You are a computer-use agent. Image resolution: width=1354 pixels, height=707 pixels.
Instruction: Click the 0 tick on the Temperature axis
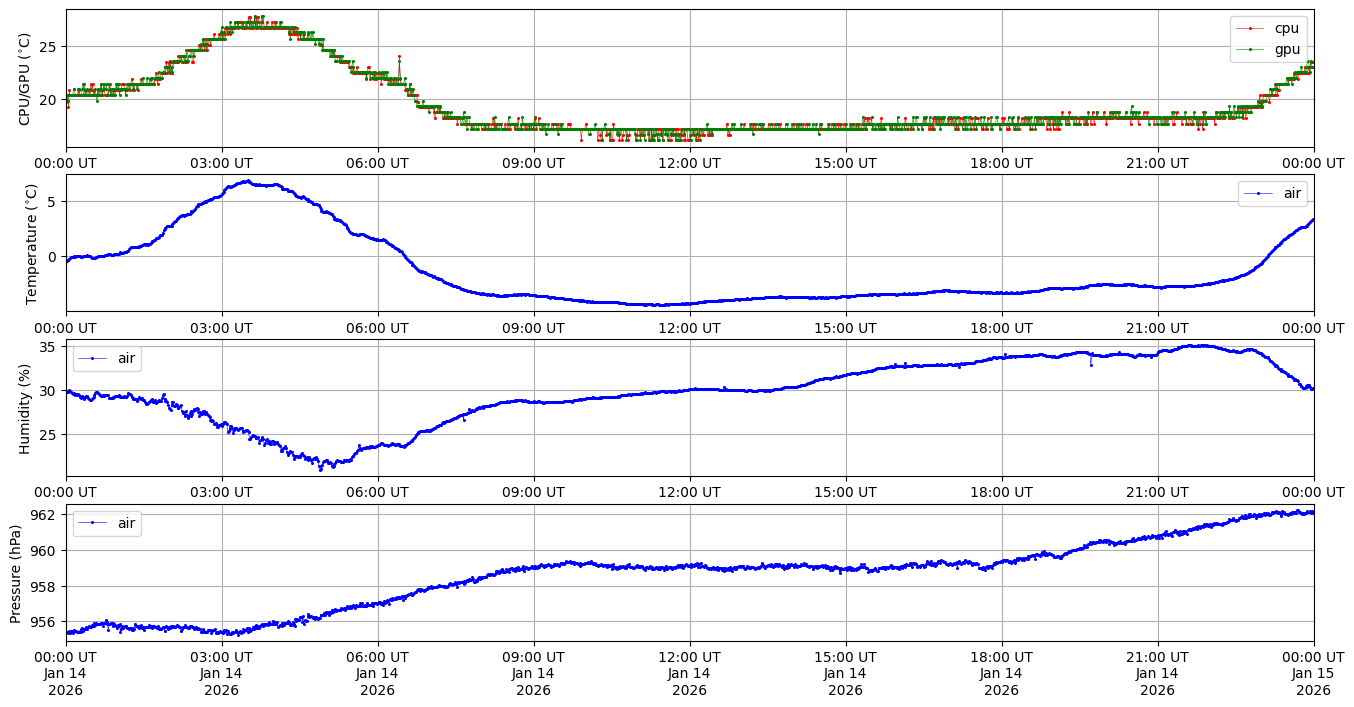click(x=55, y=257)
